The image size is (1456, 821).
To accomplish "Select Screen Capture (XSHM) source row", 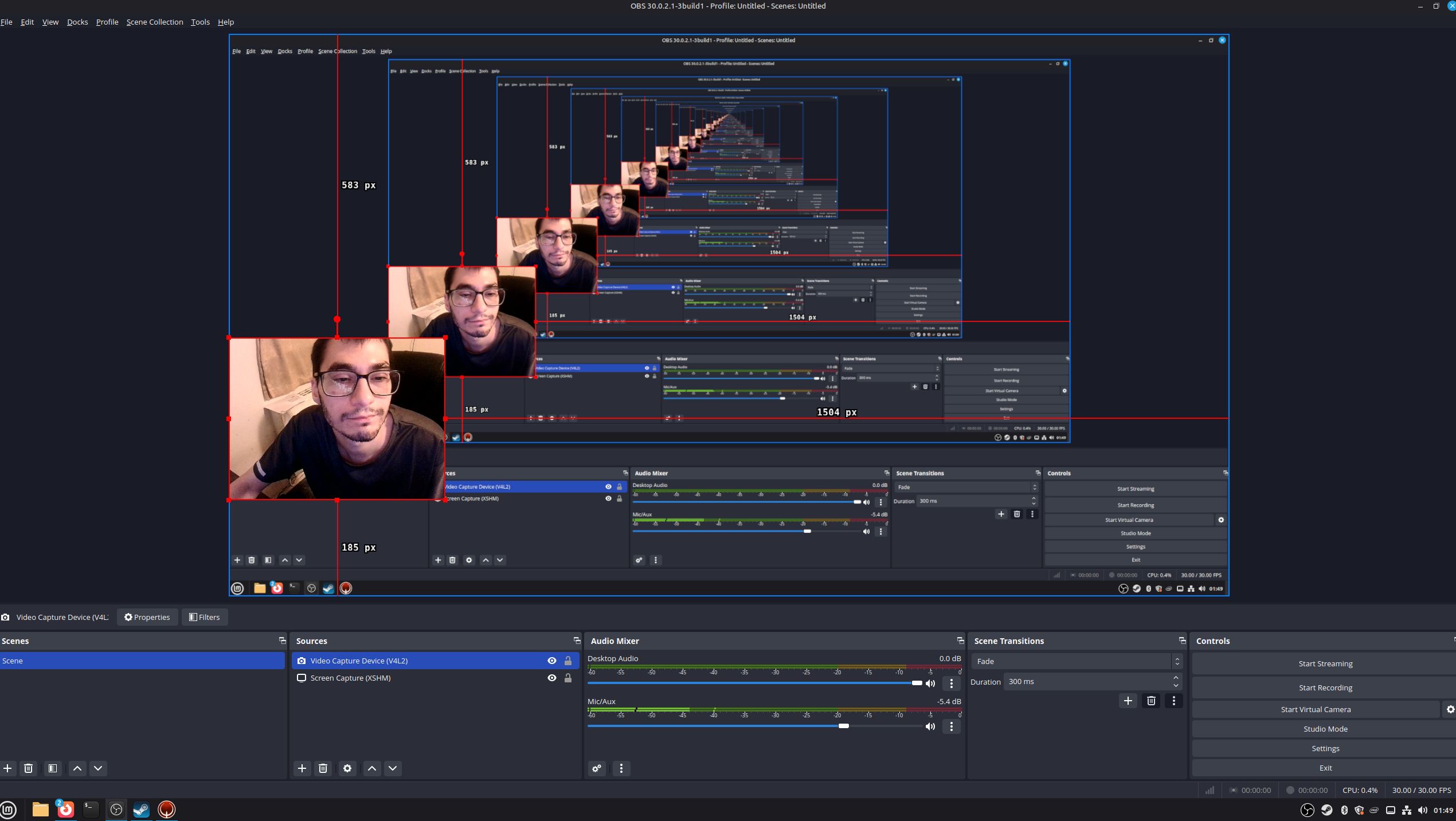I will tap(436, 678).
